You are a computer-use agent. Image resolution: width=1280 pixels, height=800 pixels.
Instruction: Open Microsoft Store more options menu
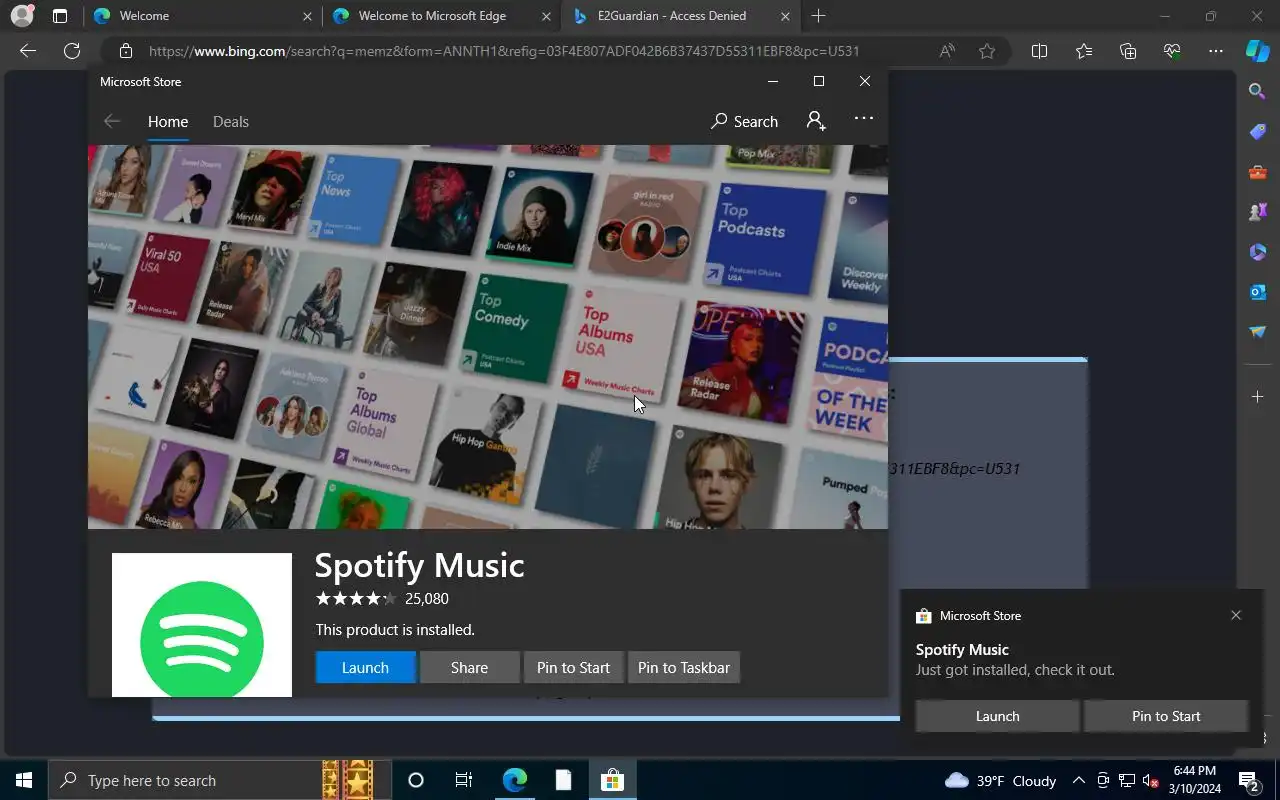point(864,118)
